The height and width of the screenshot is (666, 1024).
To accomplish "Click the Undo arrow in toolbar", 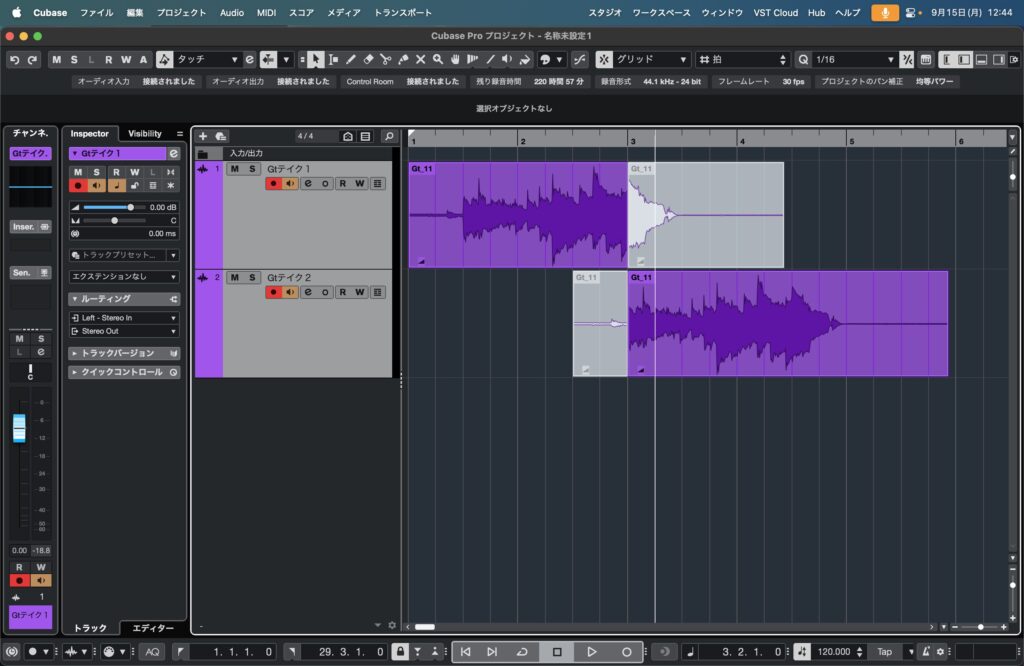I will click(x=14, y=60).
